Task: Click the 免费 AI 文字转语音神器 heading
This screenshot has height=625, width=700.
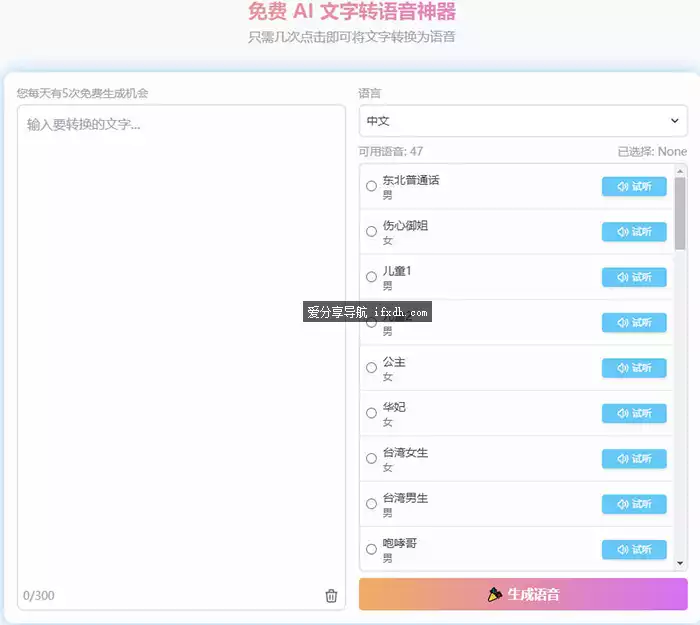Action: click(352, 12)
